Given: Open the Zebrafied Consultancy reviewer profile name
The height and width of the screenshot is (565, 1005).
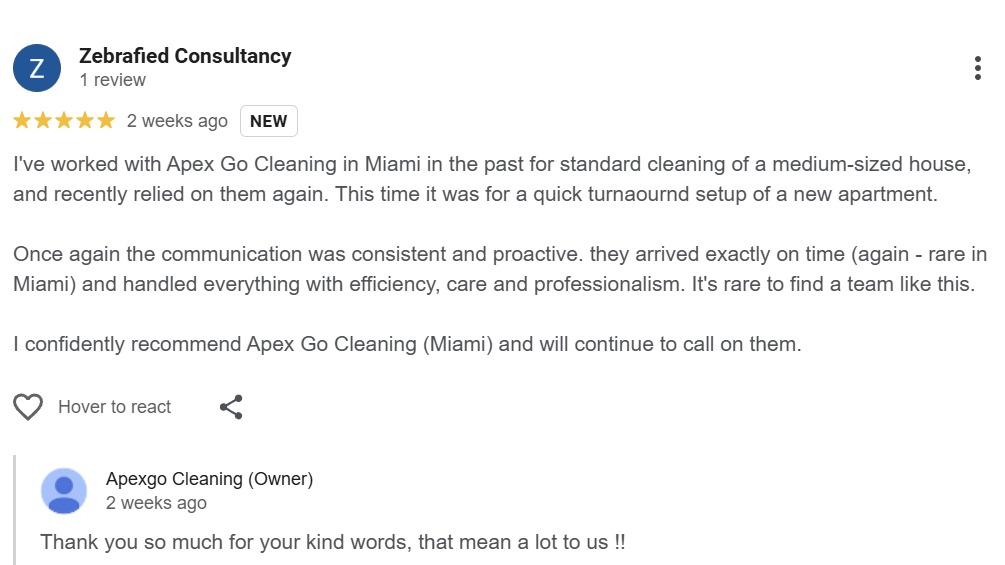Looking at the screenshot, I should point(185,56).
